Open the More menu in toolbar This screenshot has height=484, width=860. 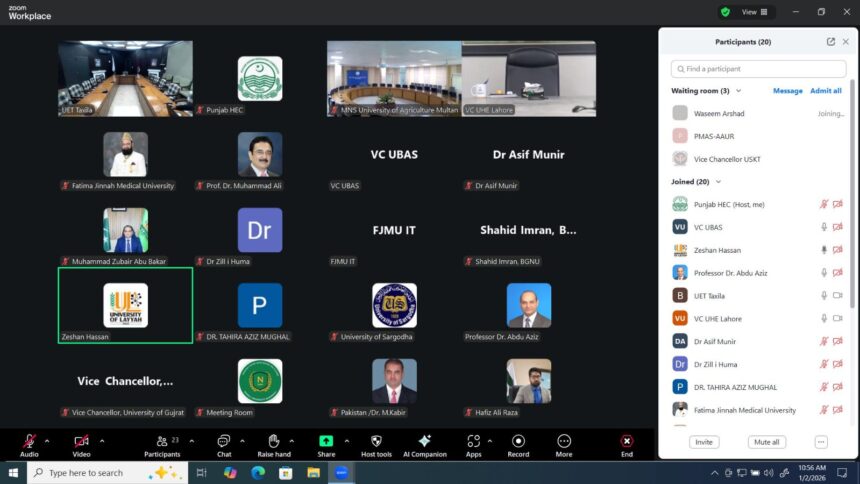coord(564,441)
